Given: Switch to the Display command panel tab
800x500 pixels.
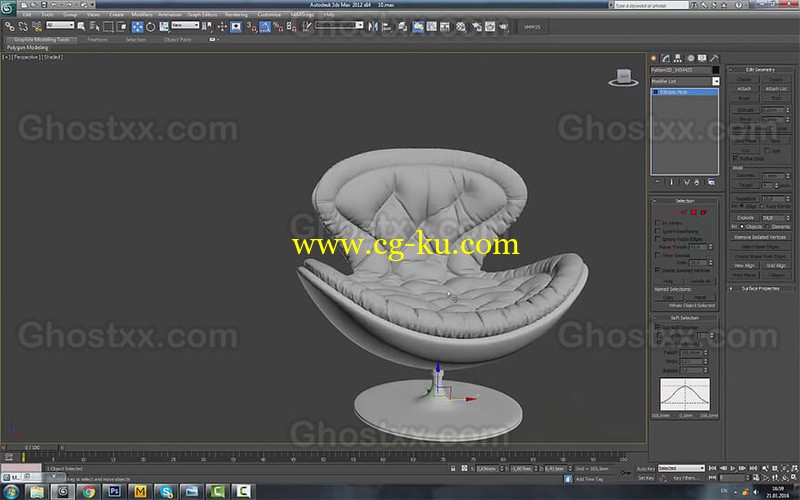Looking at the screenshot, I should (x=702, y=58).
